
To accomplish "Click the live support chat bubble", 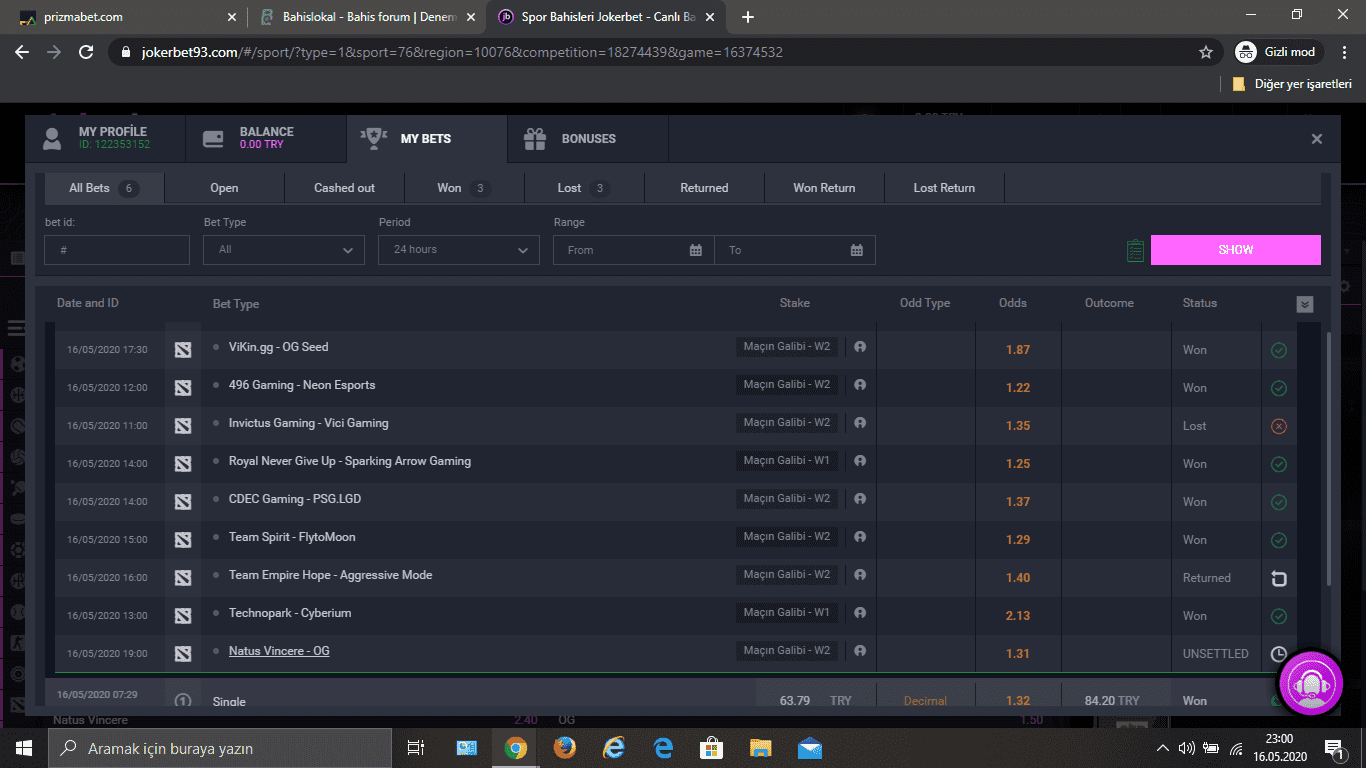I will 1310,682.
